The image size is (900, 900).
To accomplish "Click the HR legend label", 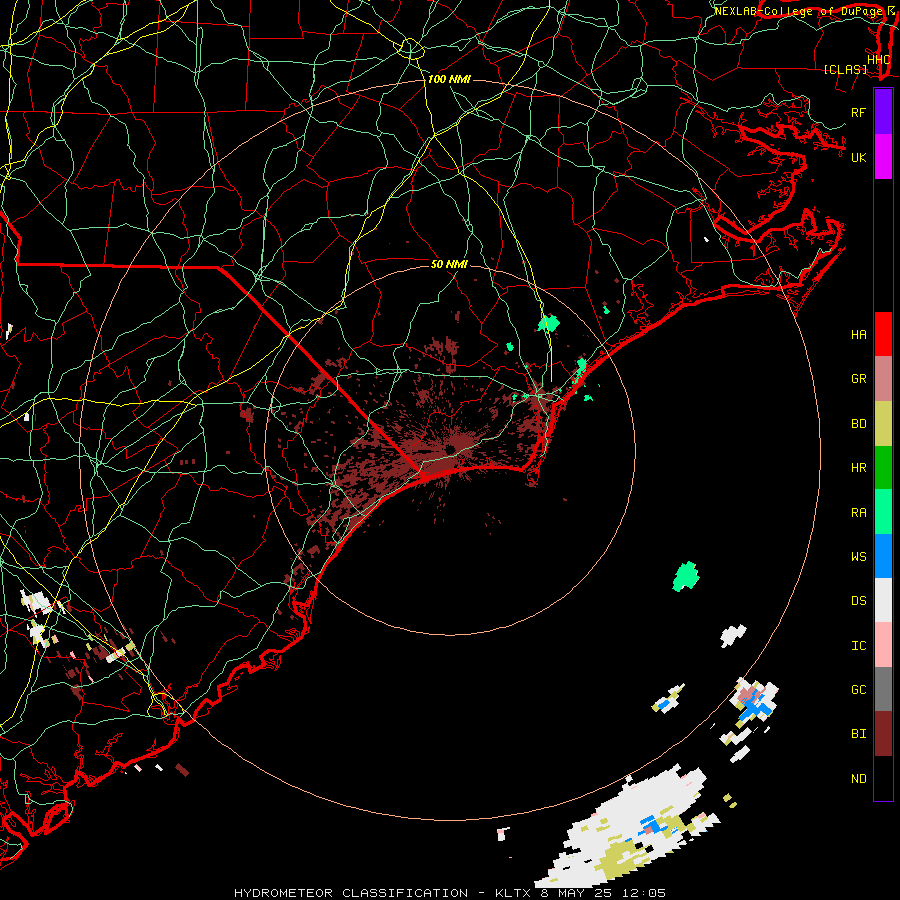I will pos(858,468).
